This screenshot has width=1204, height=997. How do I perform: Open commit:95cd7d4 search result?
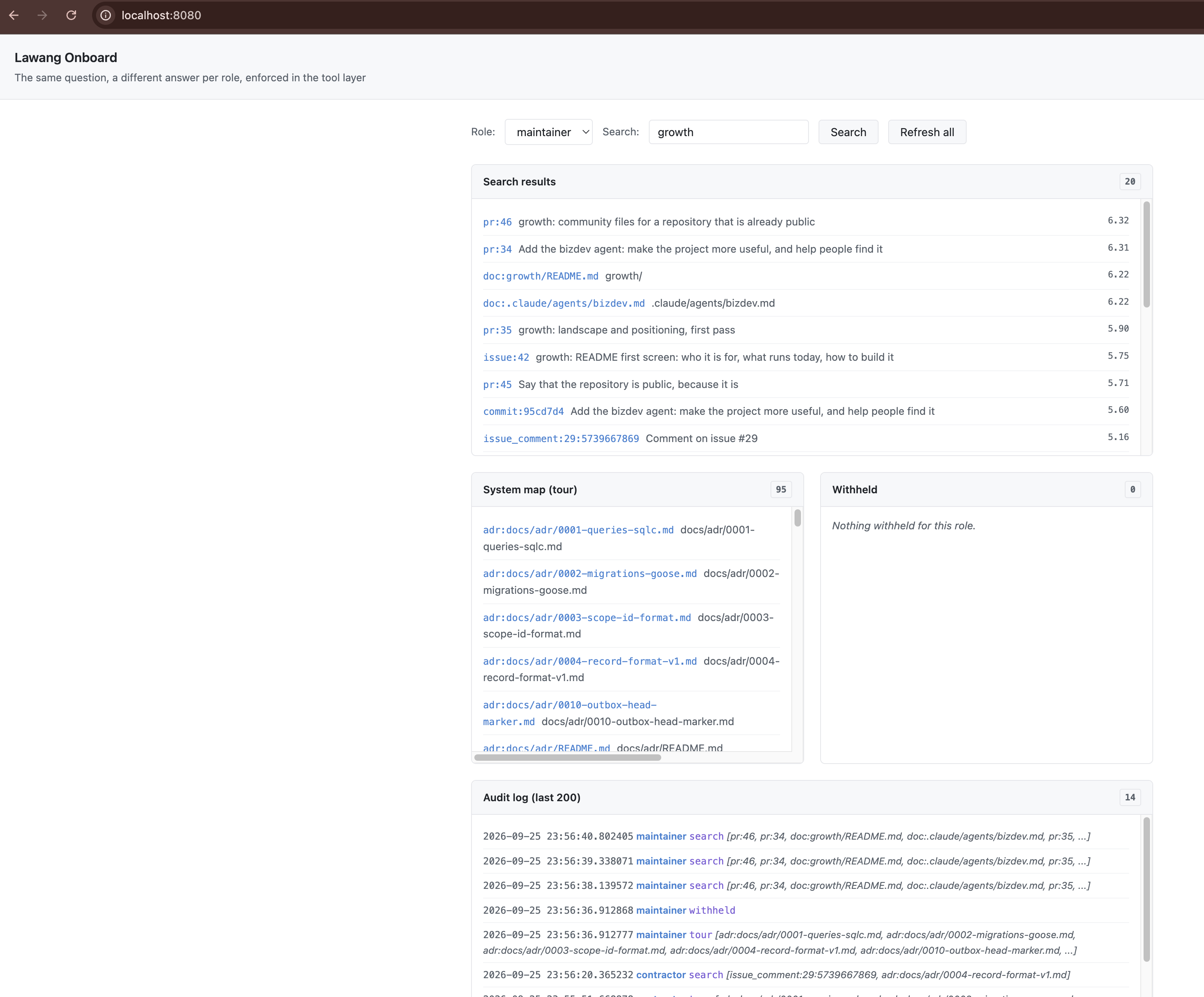tap(523, 411)
